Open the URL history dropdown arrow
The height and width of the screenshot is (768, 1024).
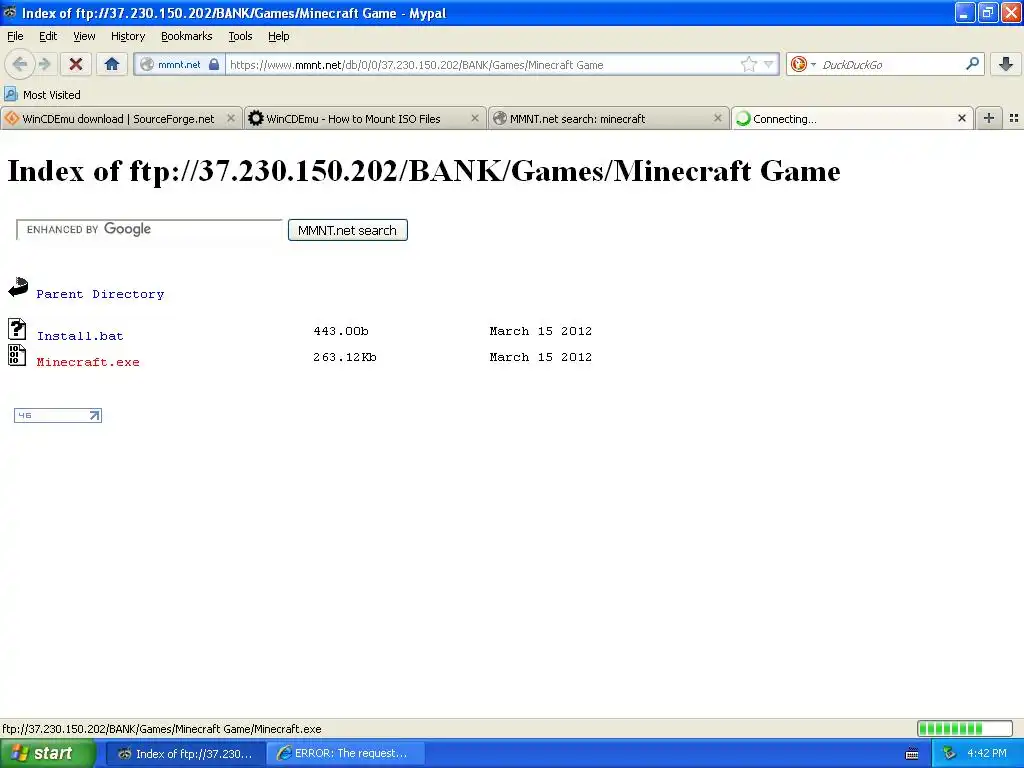(769, 64)
